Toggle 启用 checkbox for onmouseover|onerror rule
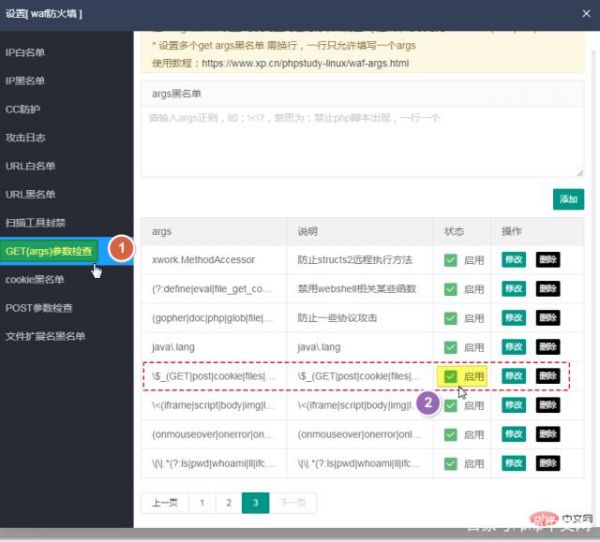The height and width of the screenshot is (542, 600). 450,434
